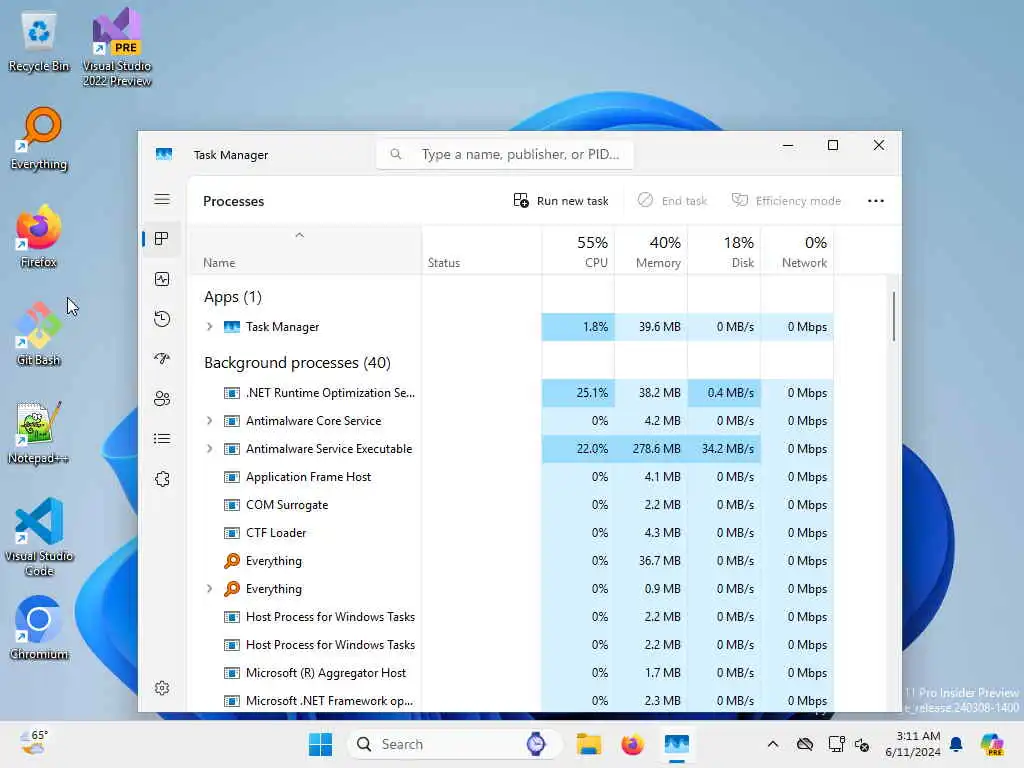
Task: Open the Users page icon in sidebar
Action: (162, 398)
